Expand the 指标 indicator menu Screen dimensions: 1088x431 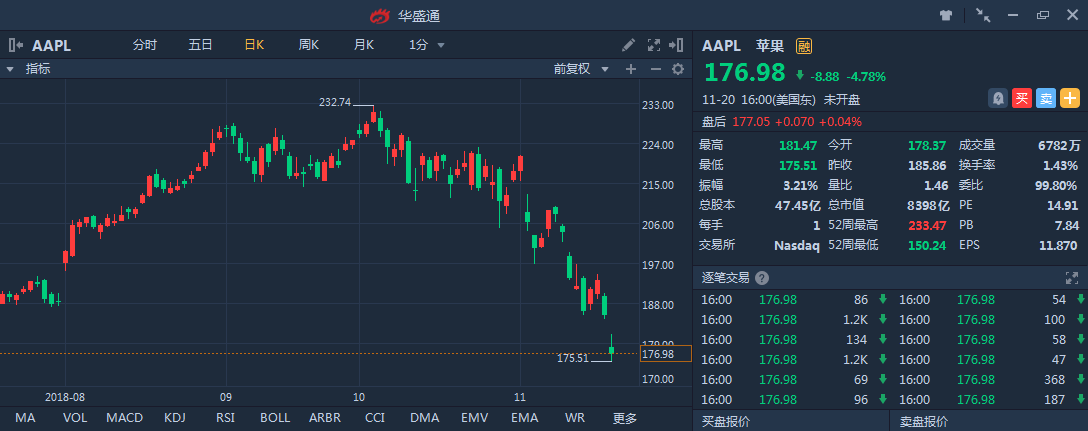28,69
